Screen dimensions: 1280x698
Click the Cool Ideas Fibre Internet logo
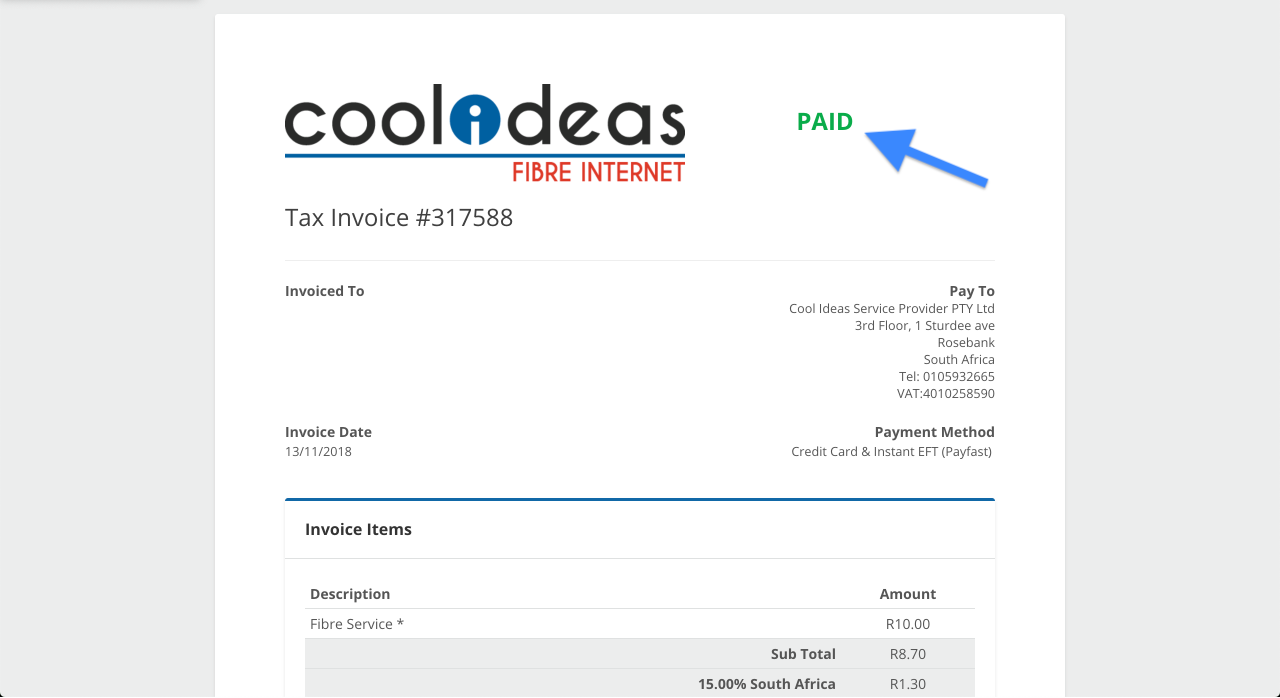[x=485, y=133]
